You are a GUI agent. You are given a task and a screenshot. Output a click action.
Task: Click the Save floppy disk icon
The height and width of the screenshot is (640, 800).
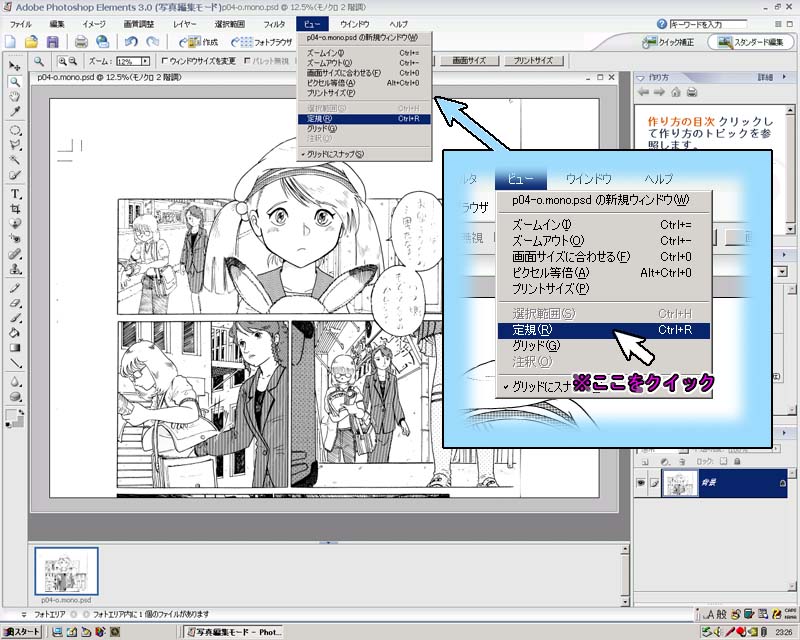52,42
